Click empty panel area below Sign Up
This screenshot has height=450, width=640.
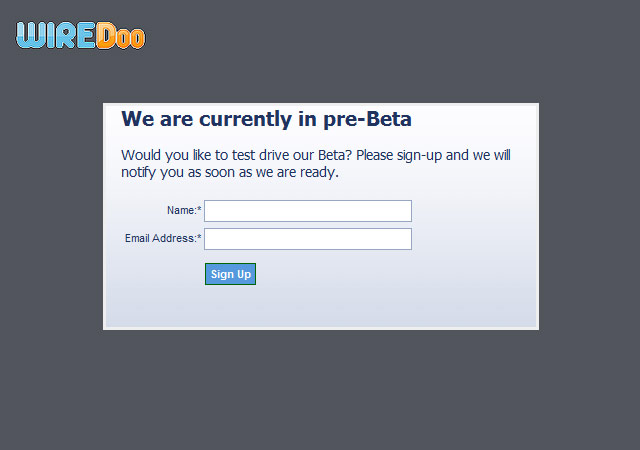321,306
